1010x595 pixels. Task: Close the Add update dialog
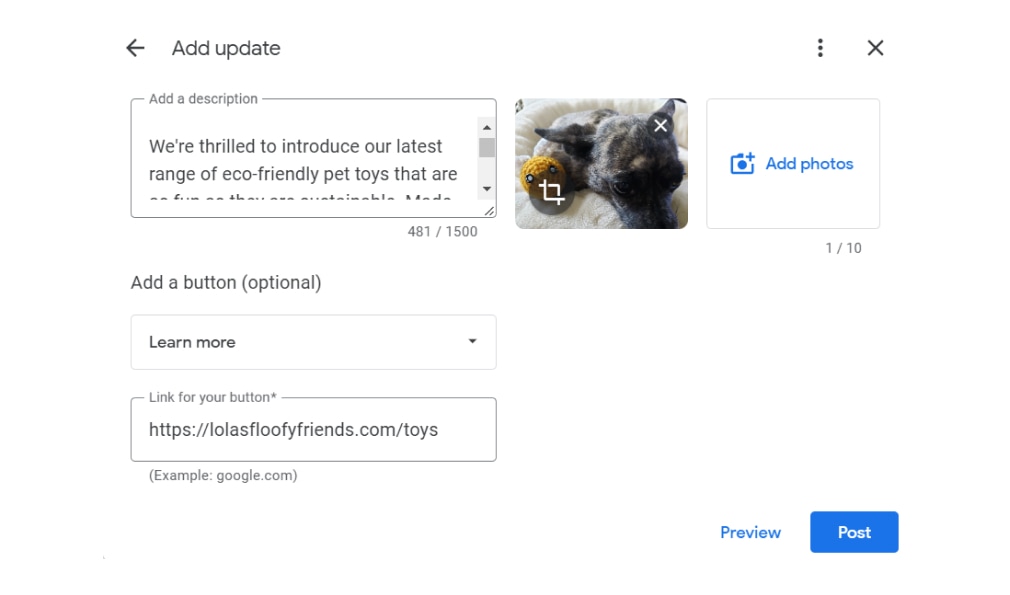(875, 47)
